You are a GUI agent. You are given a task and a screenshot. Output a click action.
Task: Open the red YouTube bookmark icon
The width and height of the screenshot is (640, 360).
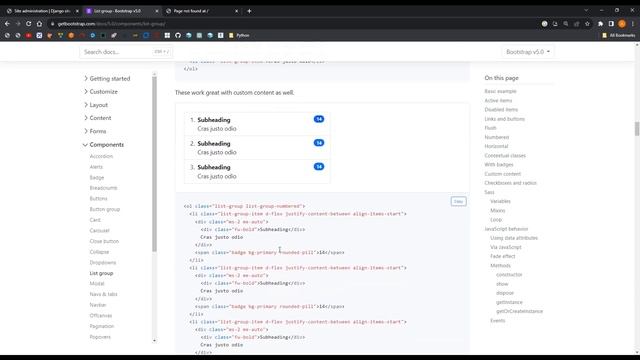pos(29,36)
